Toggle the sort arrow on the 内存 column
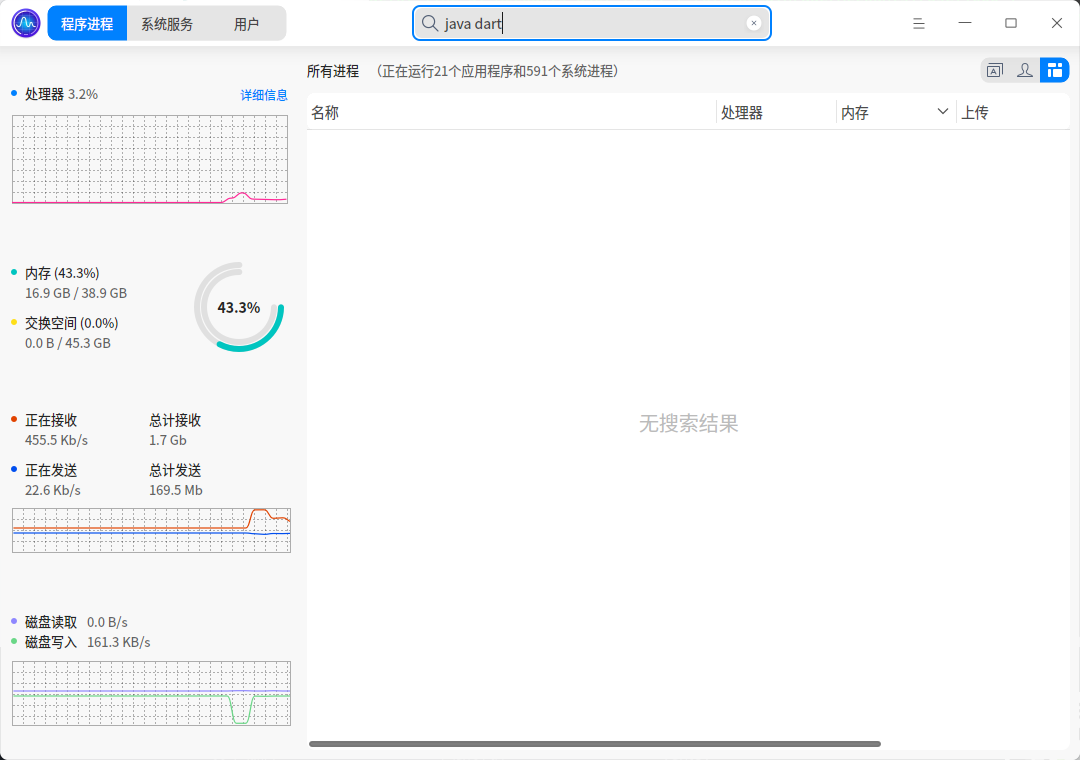The image size is (1080, 760). [x=943, y=112]
